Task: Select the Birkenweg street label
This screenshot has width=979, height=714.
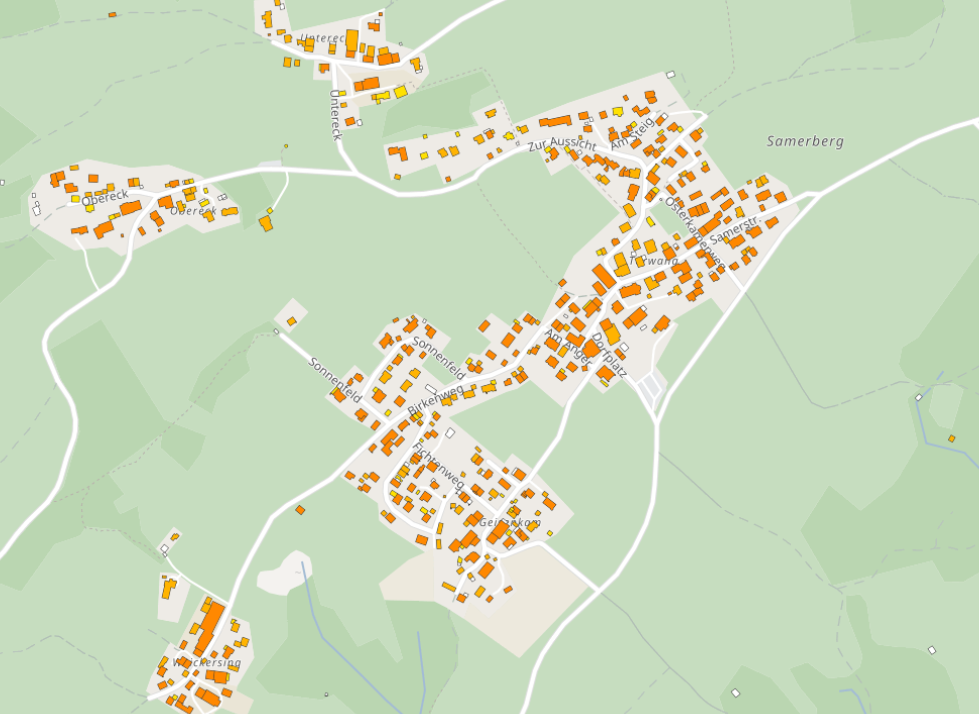Action: pyautogui.click(x=435, y=398)
